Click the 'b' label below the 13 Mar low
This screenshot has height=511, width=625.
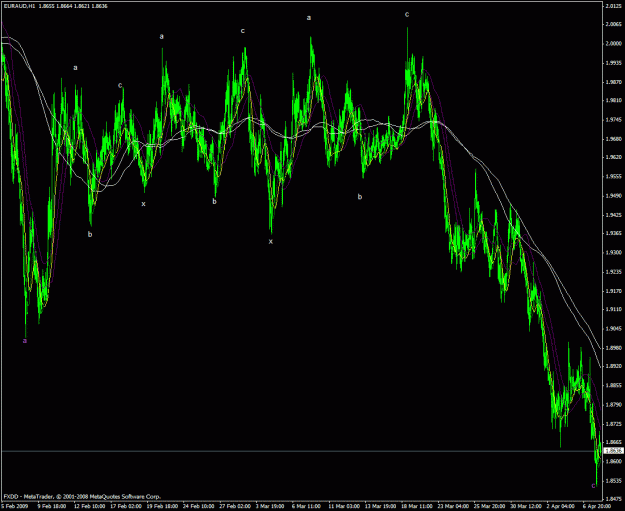click(360, 197)
